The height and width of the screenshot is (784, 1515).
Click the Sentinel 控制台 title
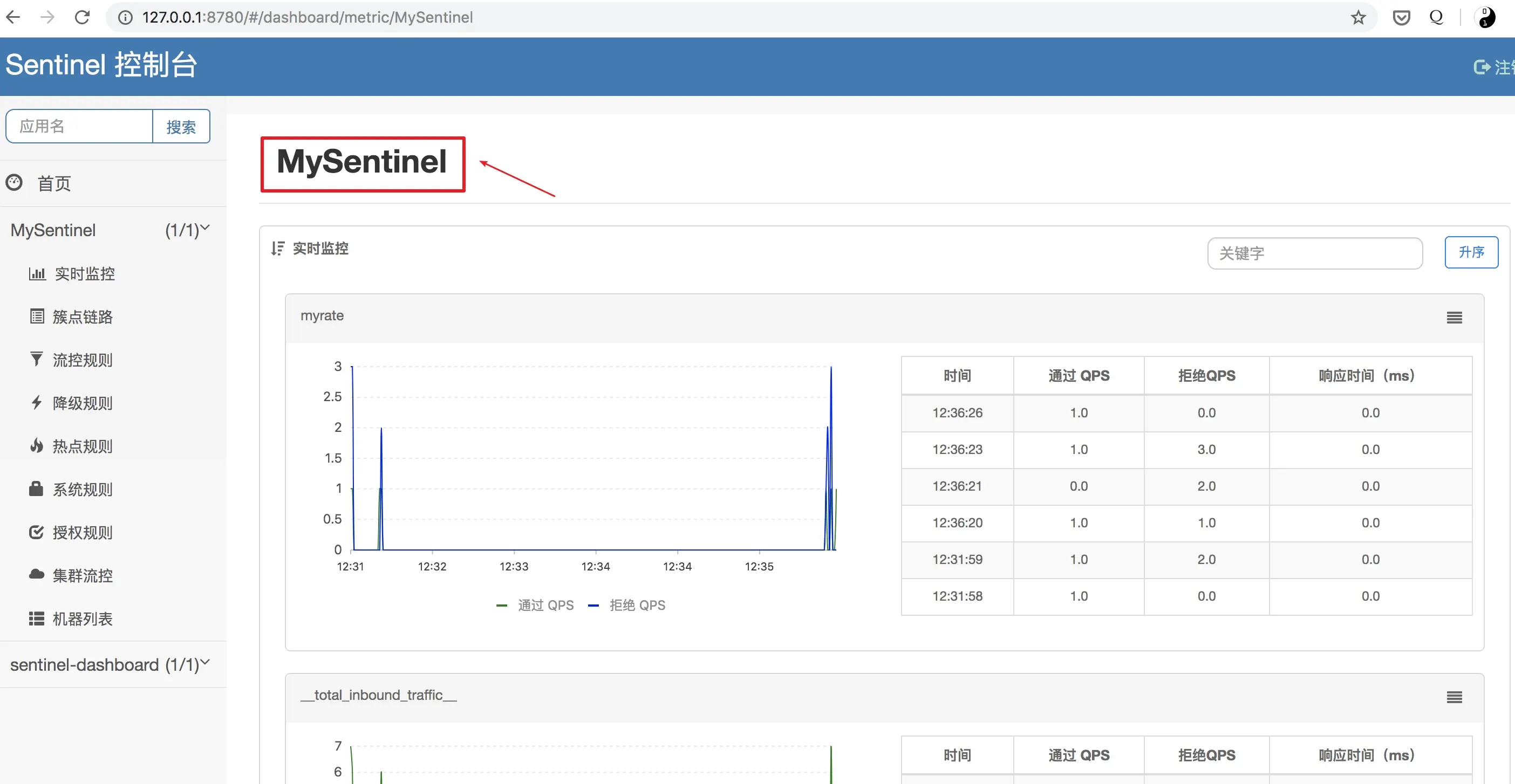tap(101, 65)
